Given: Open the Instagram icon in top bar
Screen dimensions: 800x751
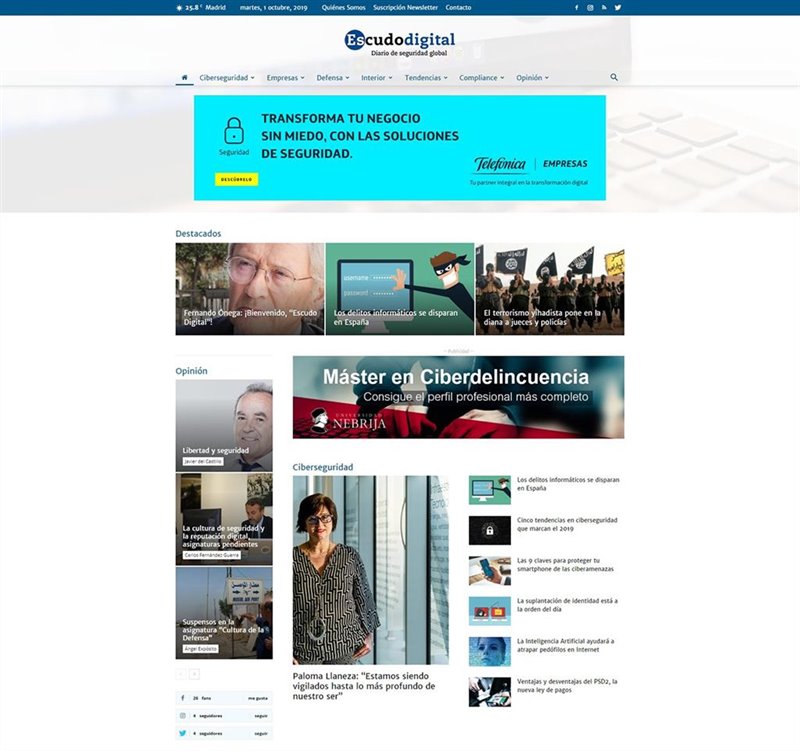Looking at the screenshot, I should pyautogui.click(x=590, y=8).
